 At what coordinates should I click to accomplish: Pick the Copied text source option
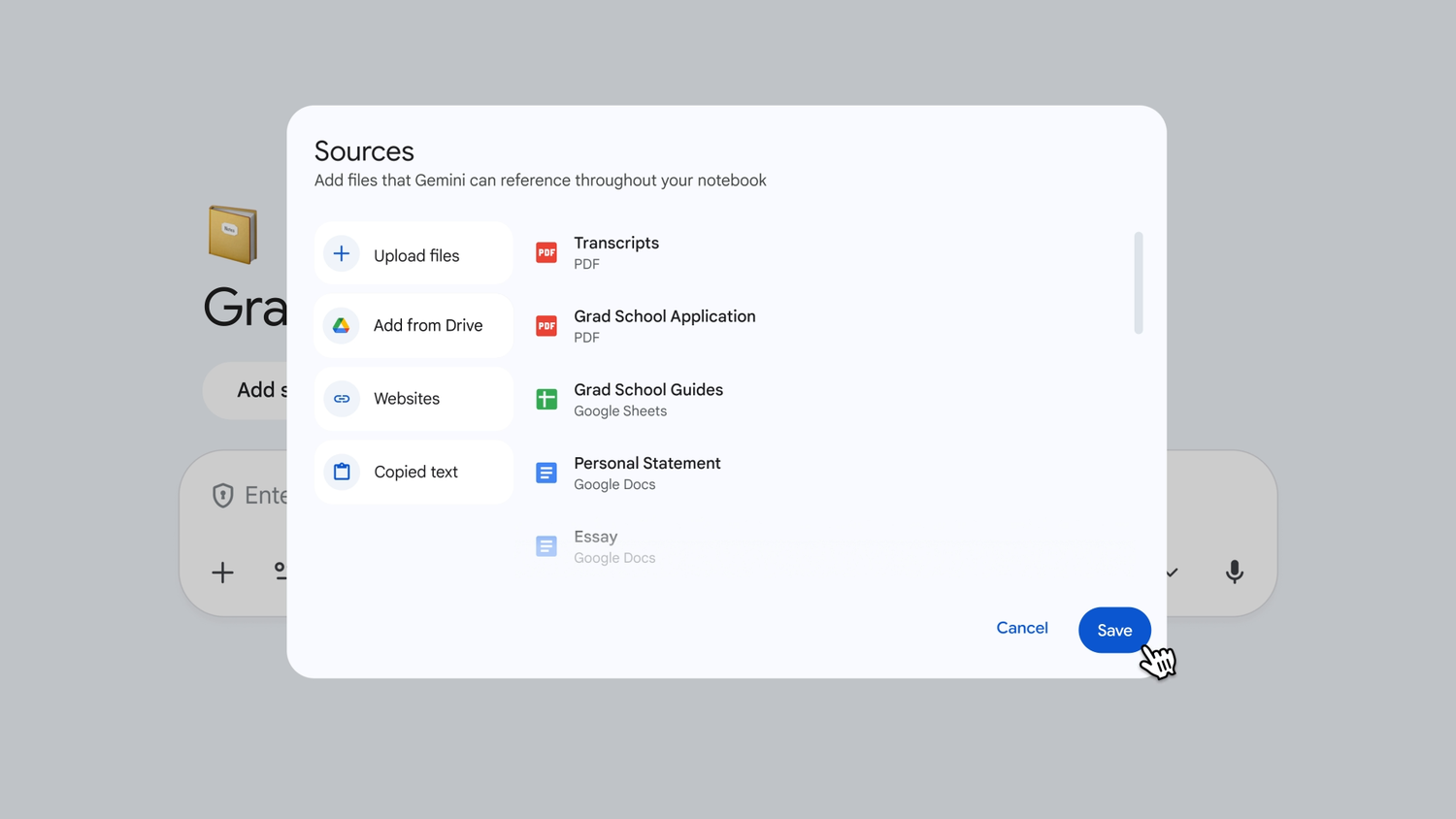click(x=414, y=472)
